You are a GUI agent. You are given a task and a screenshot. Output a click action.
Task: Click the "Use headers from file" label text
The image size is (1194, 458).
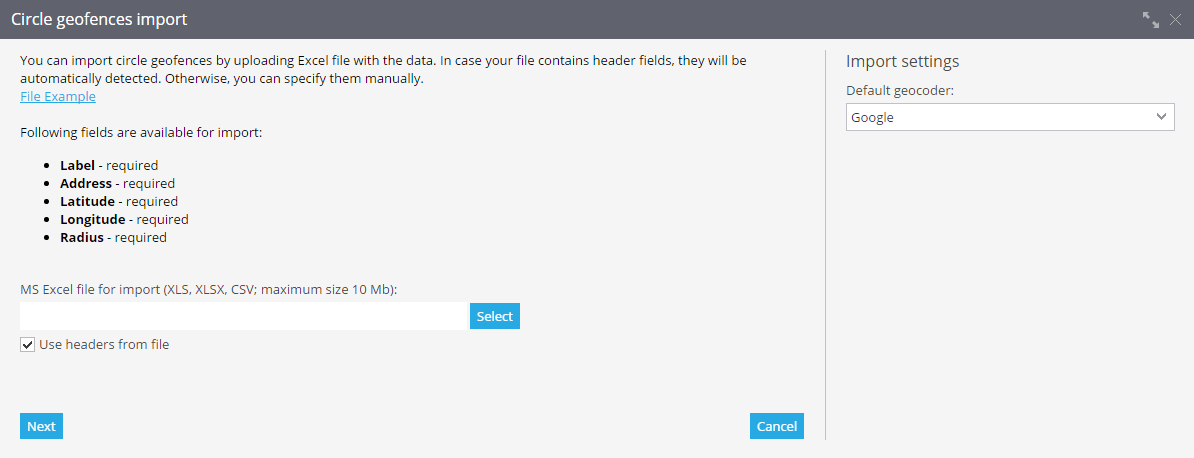(x=104, y=344)
